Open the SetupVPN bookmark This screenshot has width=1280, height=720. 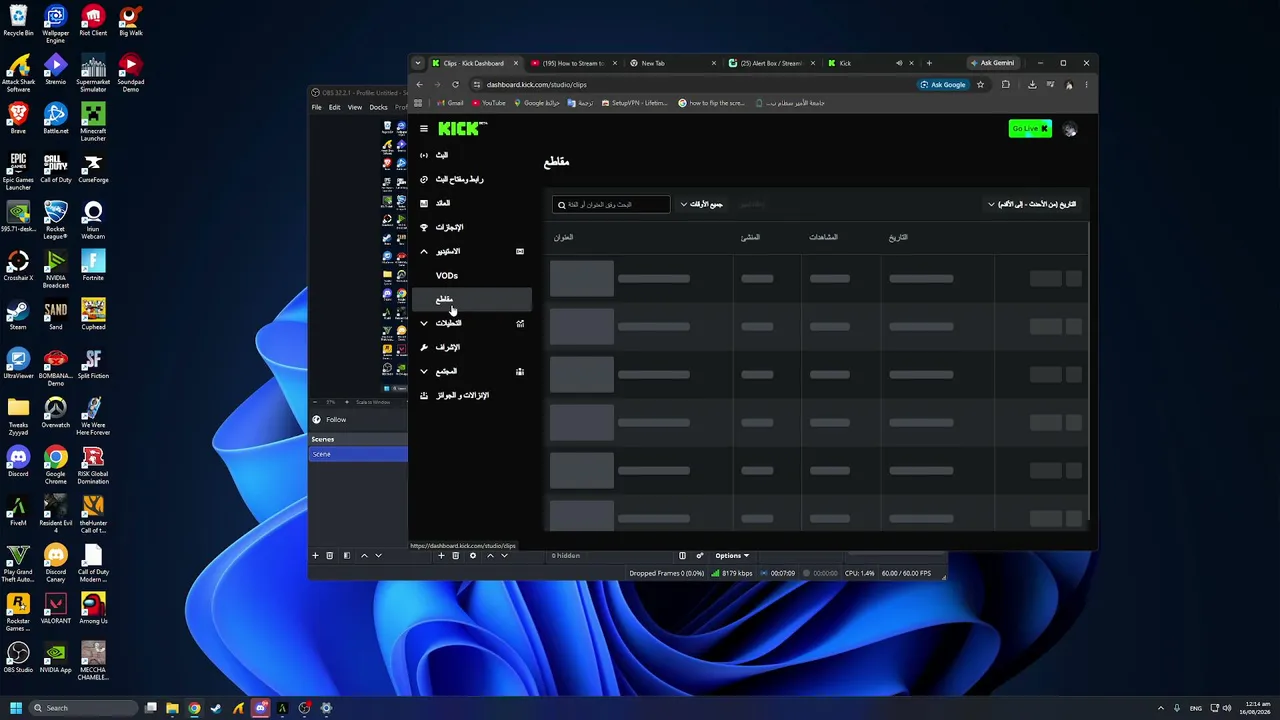[635, 103]
